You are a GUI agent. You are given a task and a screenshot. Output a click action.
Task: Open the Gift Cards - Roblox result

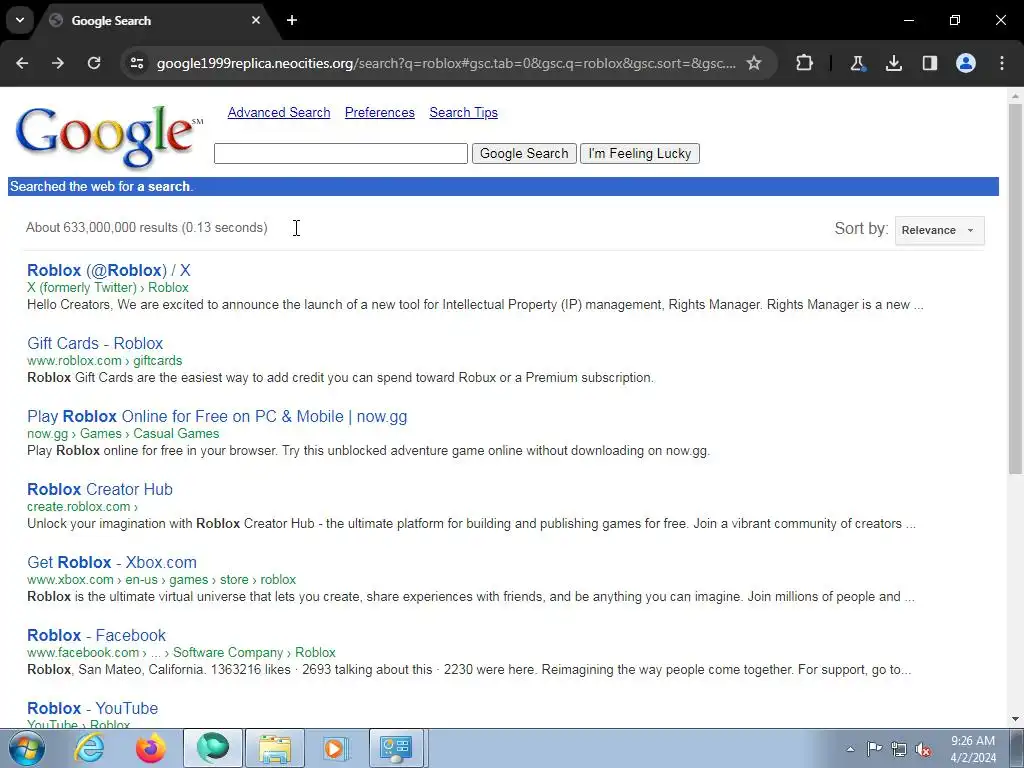click(x=95, y=344)
